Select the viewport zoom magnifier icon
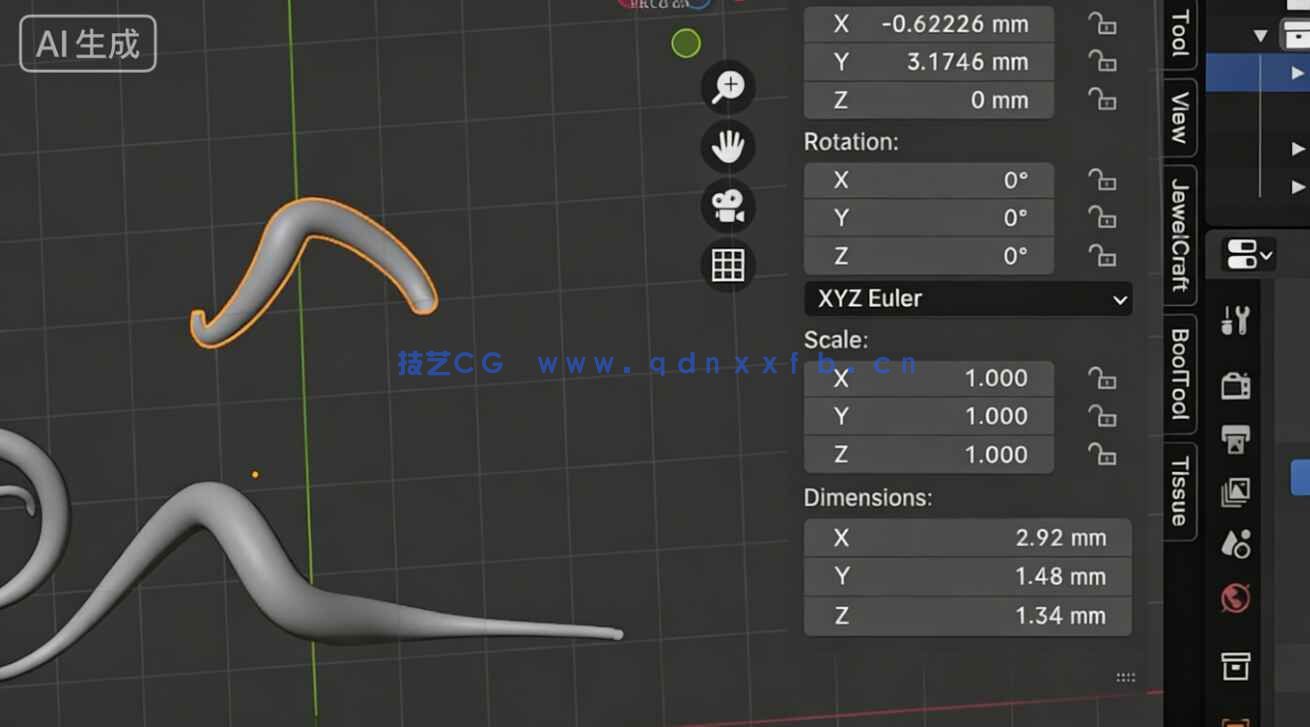 [727, 87]
